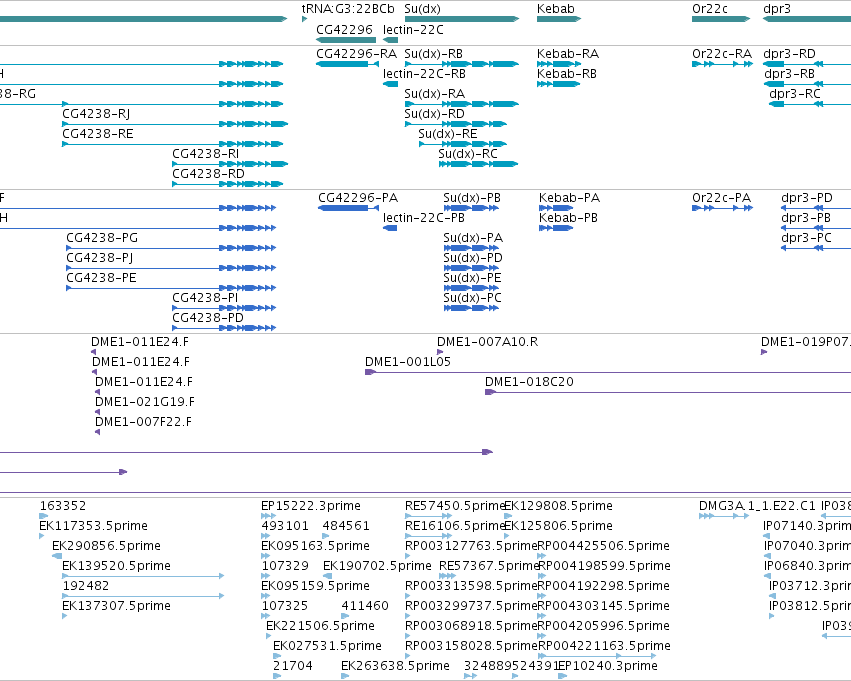Select EST EK263638.5prime

(x=345, y=676)
